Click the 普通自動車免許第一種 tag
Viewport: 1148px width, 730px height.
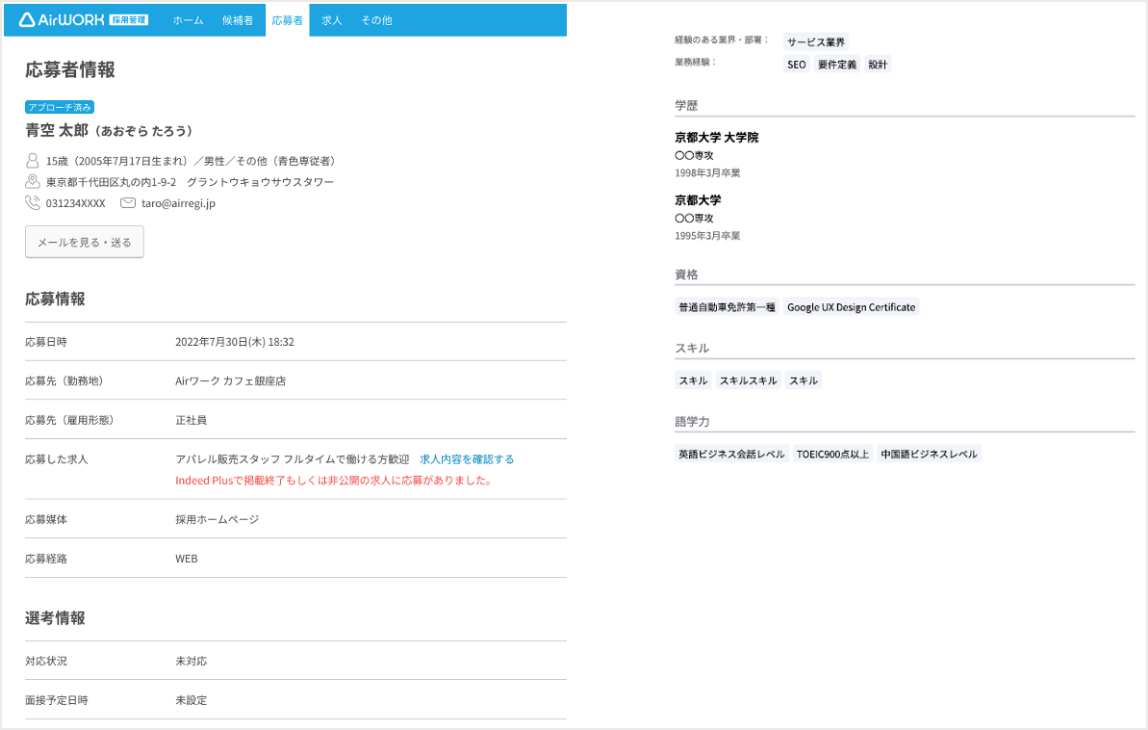726,307
